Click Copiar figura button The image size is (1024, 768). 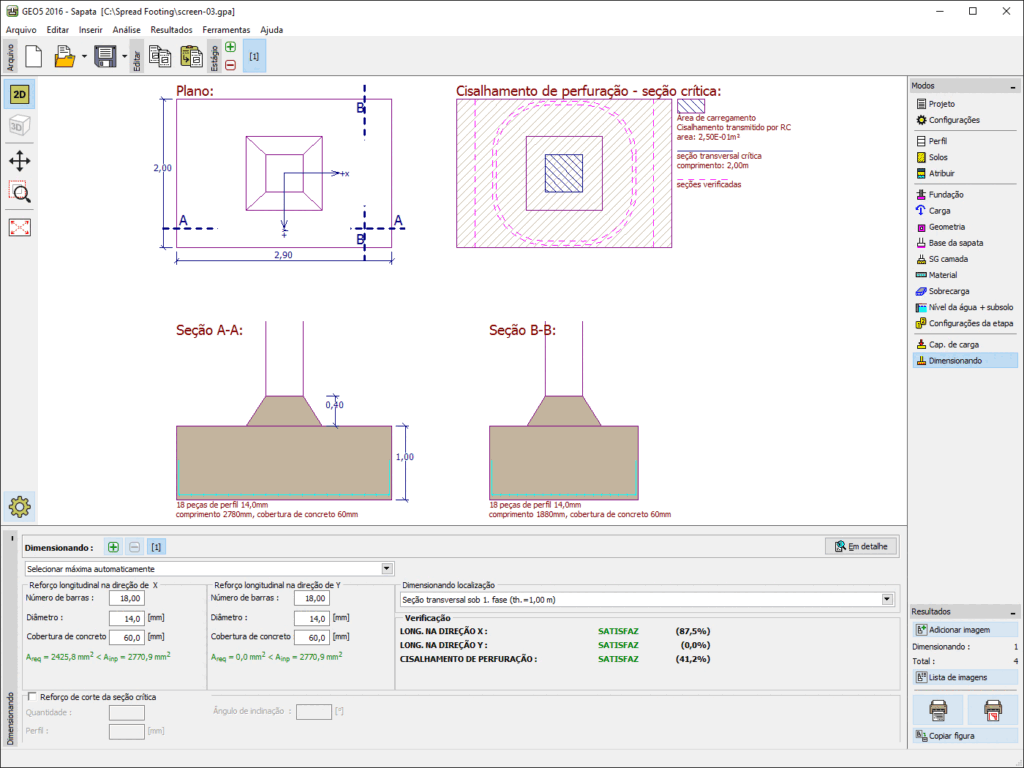965,736
